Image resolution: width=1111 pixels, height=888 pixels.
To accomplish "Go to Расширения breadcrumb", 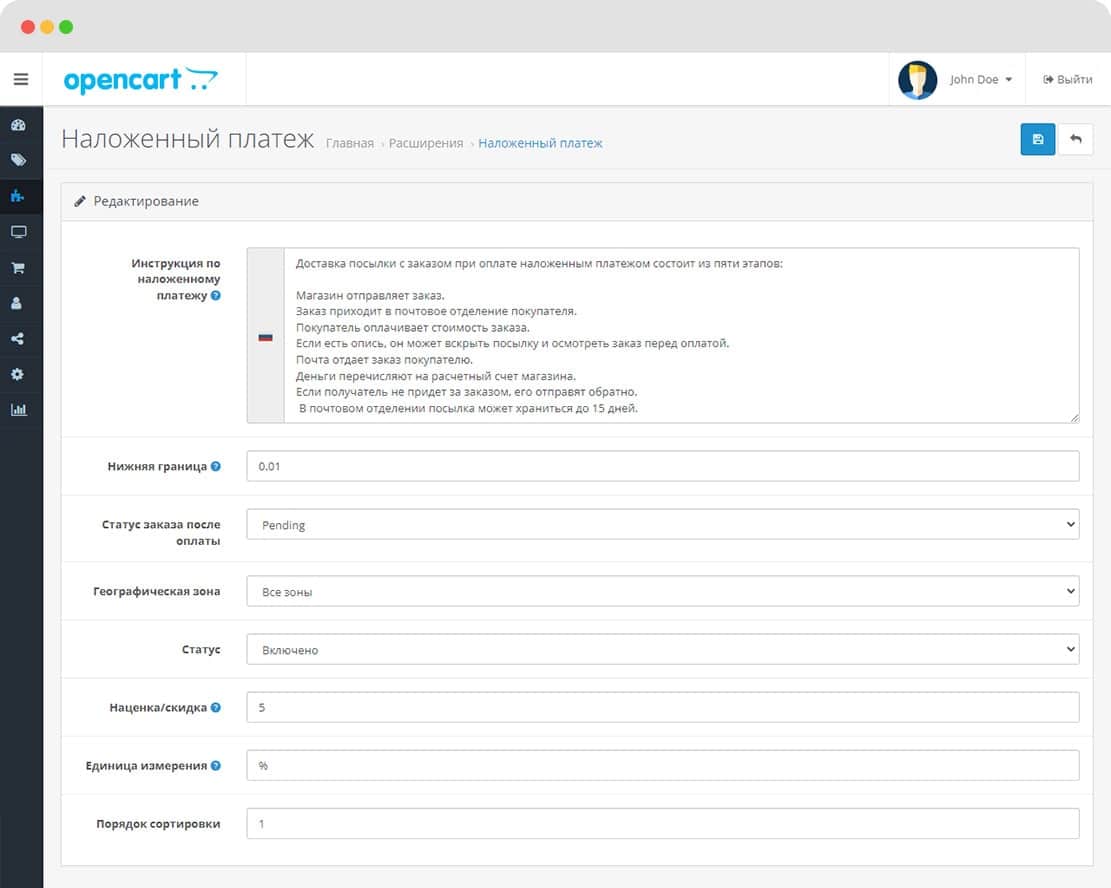I will click(x=426, y=143).
